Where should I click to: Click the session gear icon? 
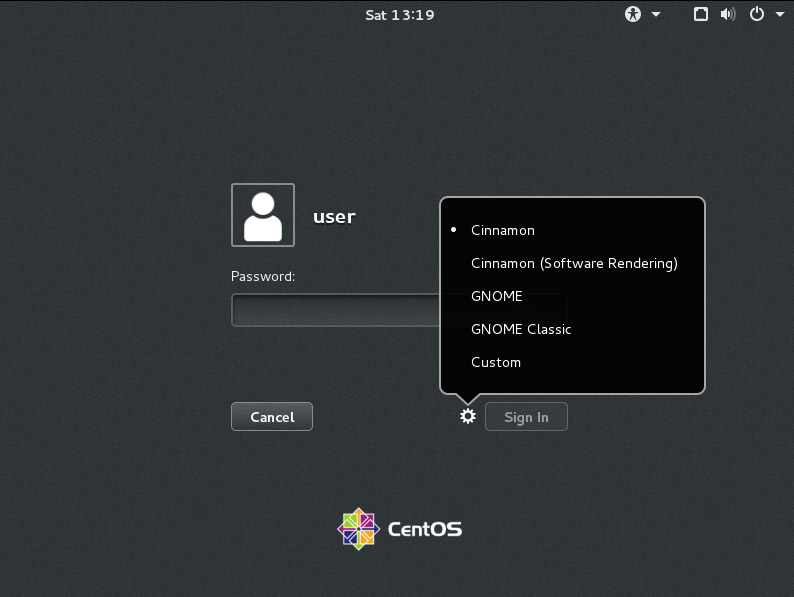click(468, 416)
